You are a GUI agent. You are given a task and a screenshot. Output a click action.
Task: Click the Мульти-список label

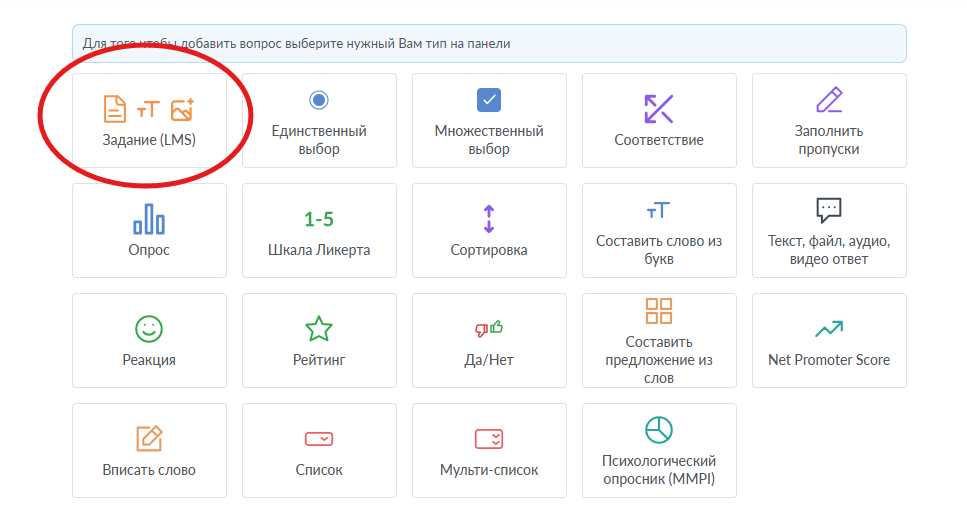489,470
